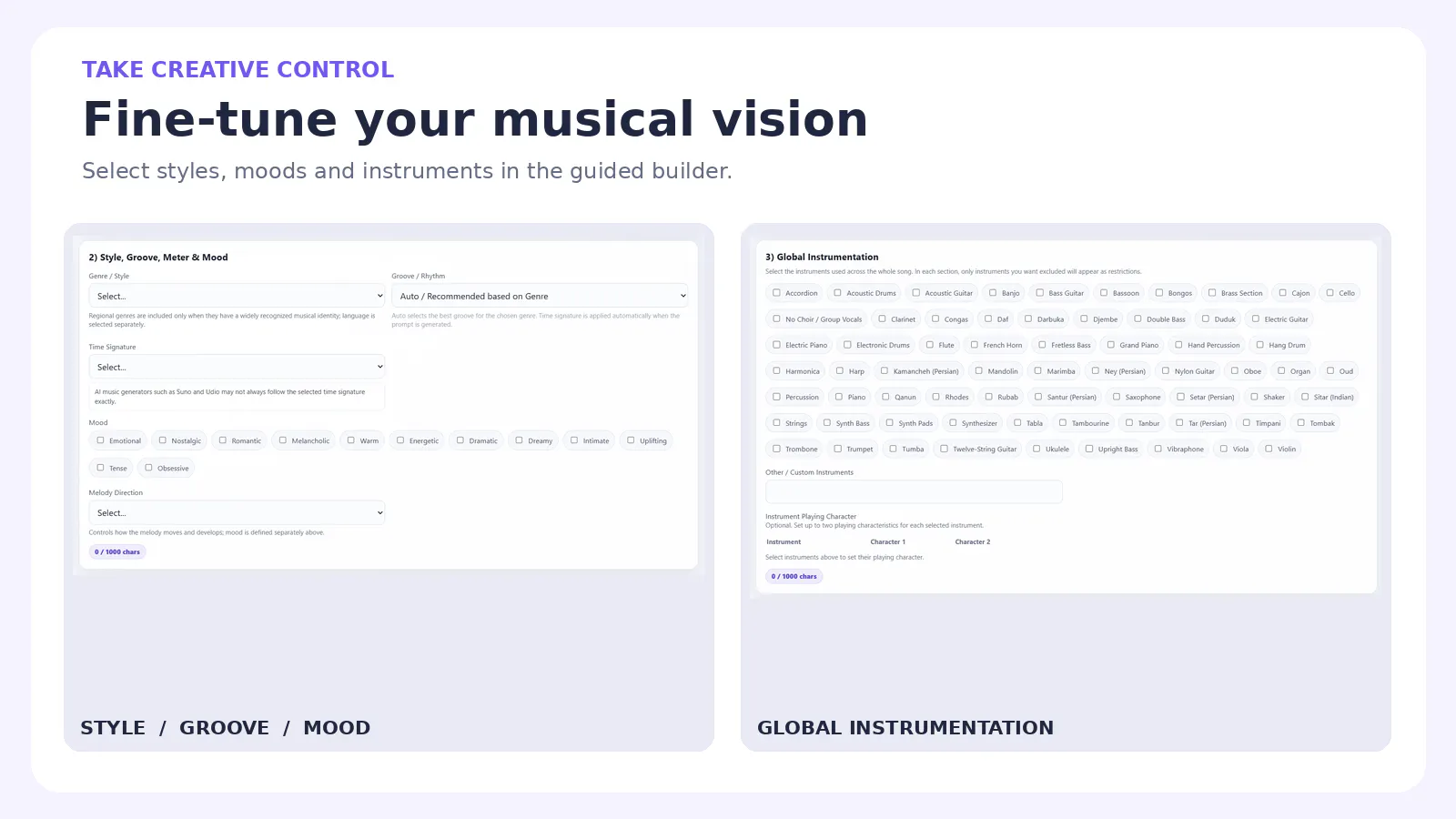Check the Double Bass checkbox
The height and width of the screenshot is (819, 1456).
tap(1138, 318)
